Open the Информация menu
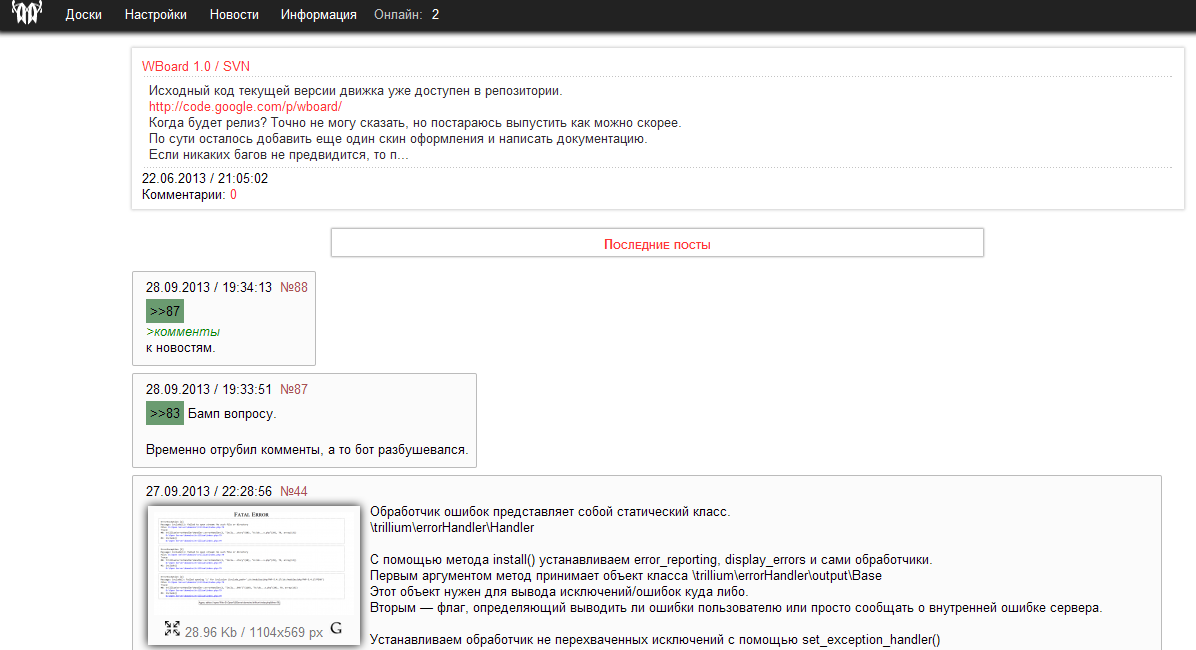 pyautogui.click(x=318, y=15)
